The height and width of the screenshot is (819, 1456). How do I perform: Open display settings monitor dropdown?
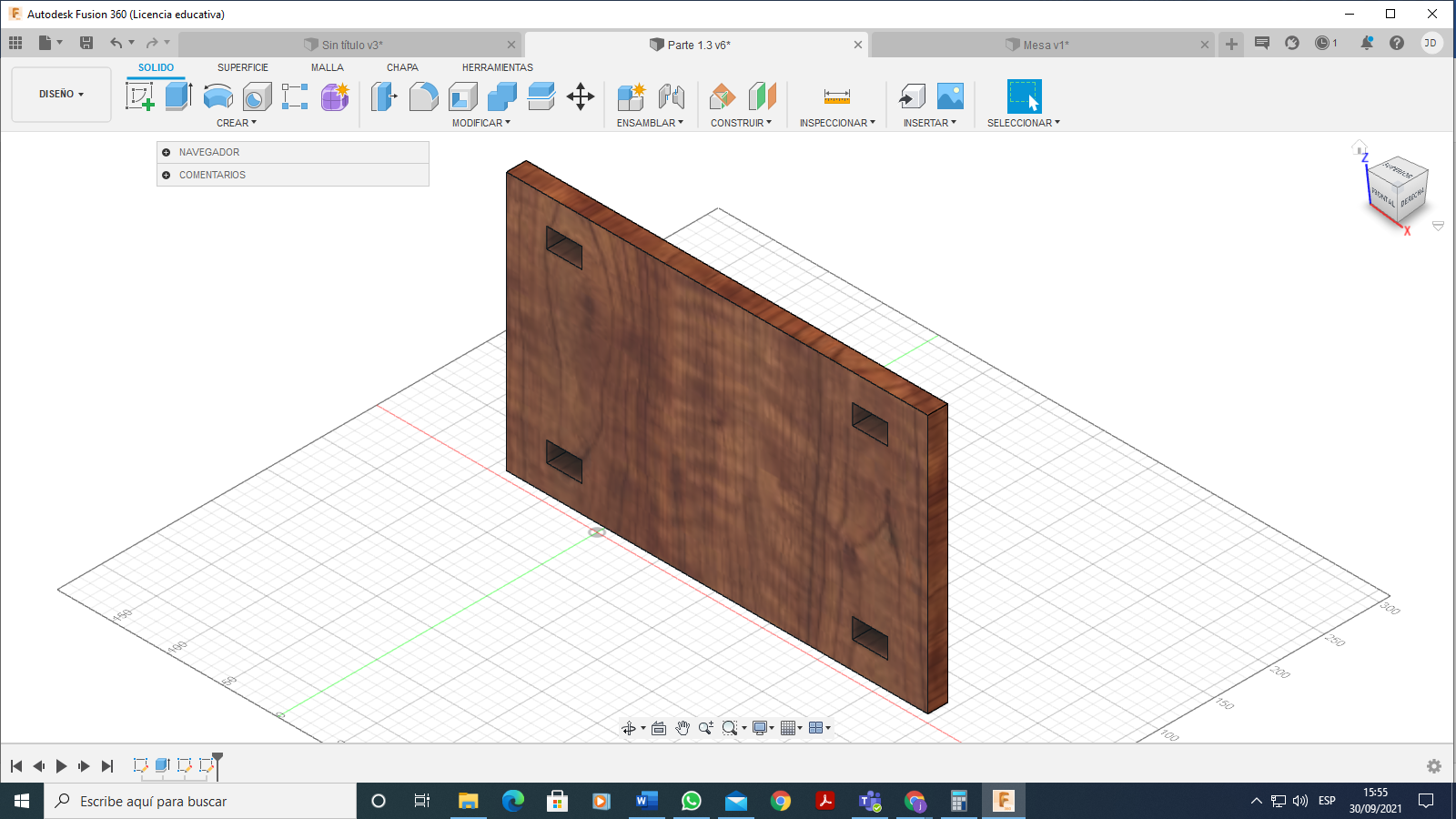coord(763,728)
